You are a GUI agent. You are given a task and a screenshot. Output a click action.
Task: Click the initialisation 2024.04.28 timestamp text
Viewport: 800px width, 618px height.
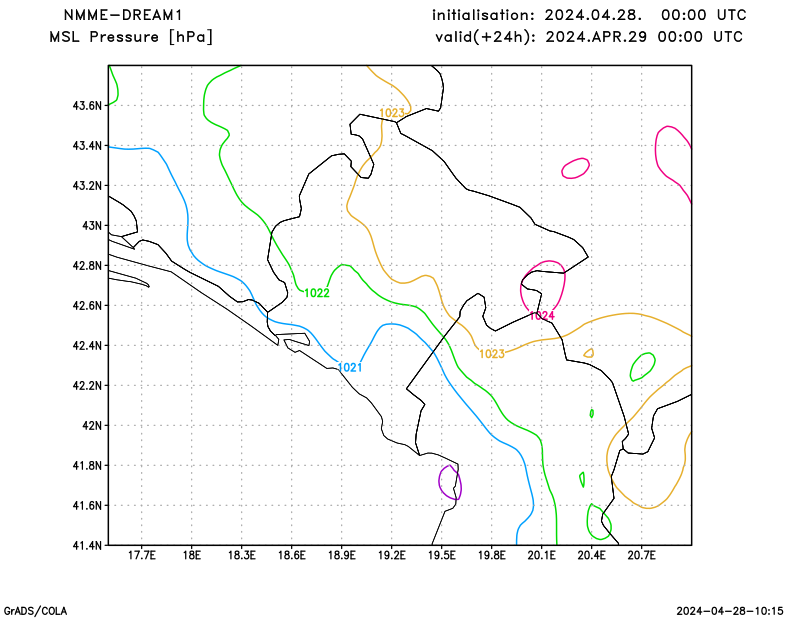pos(589,15)
